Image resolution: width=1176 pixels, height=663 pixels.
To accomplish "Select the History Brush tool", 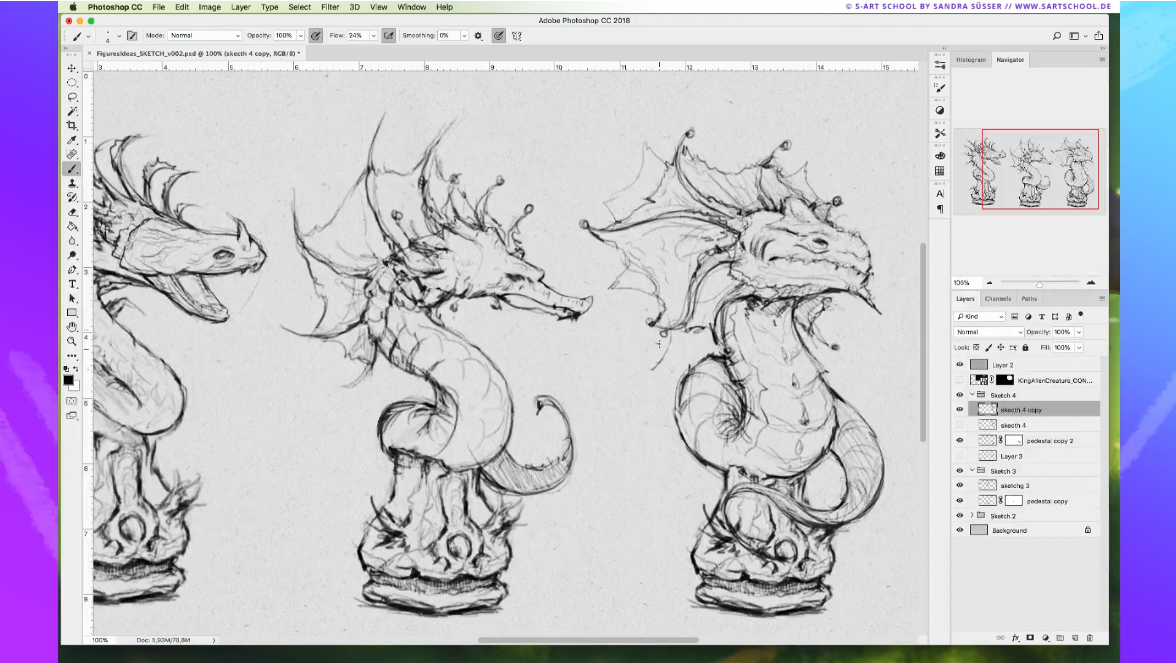I will coord(72,197).
